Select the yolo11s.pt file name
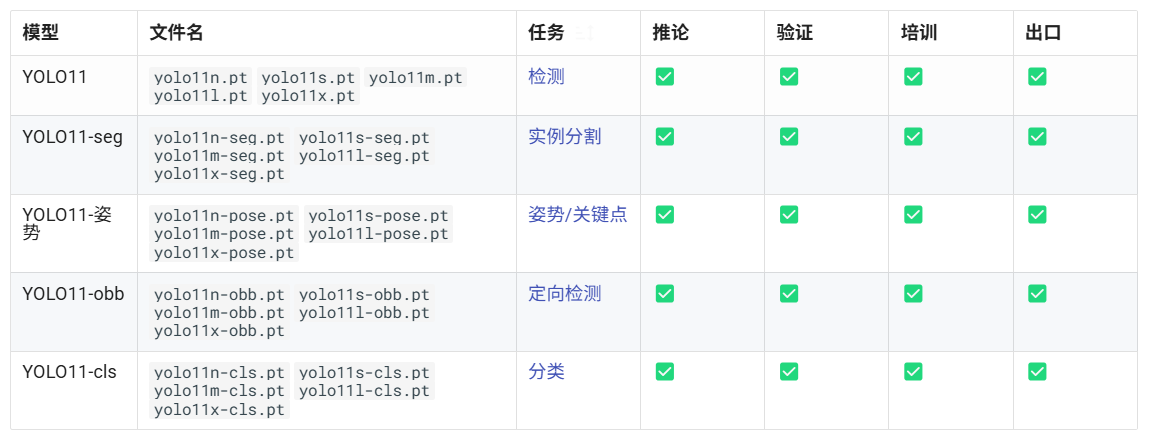1149x439 pixels. [308, 78]
